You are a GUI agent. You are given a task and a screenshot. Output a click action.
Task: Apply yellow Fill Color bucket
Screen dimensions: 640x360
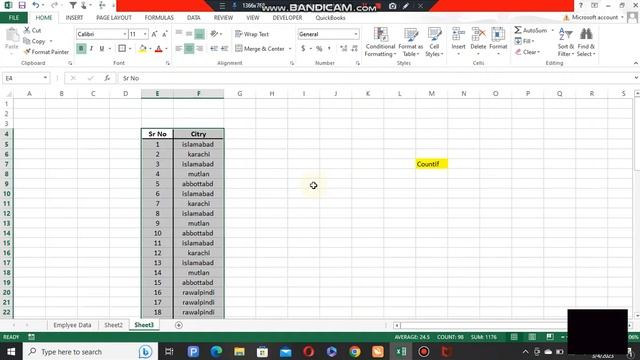pyautogui.click(x=142, y=49)
